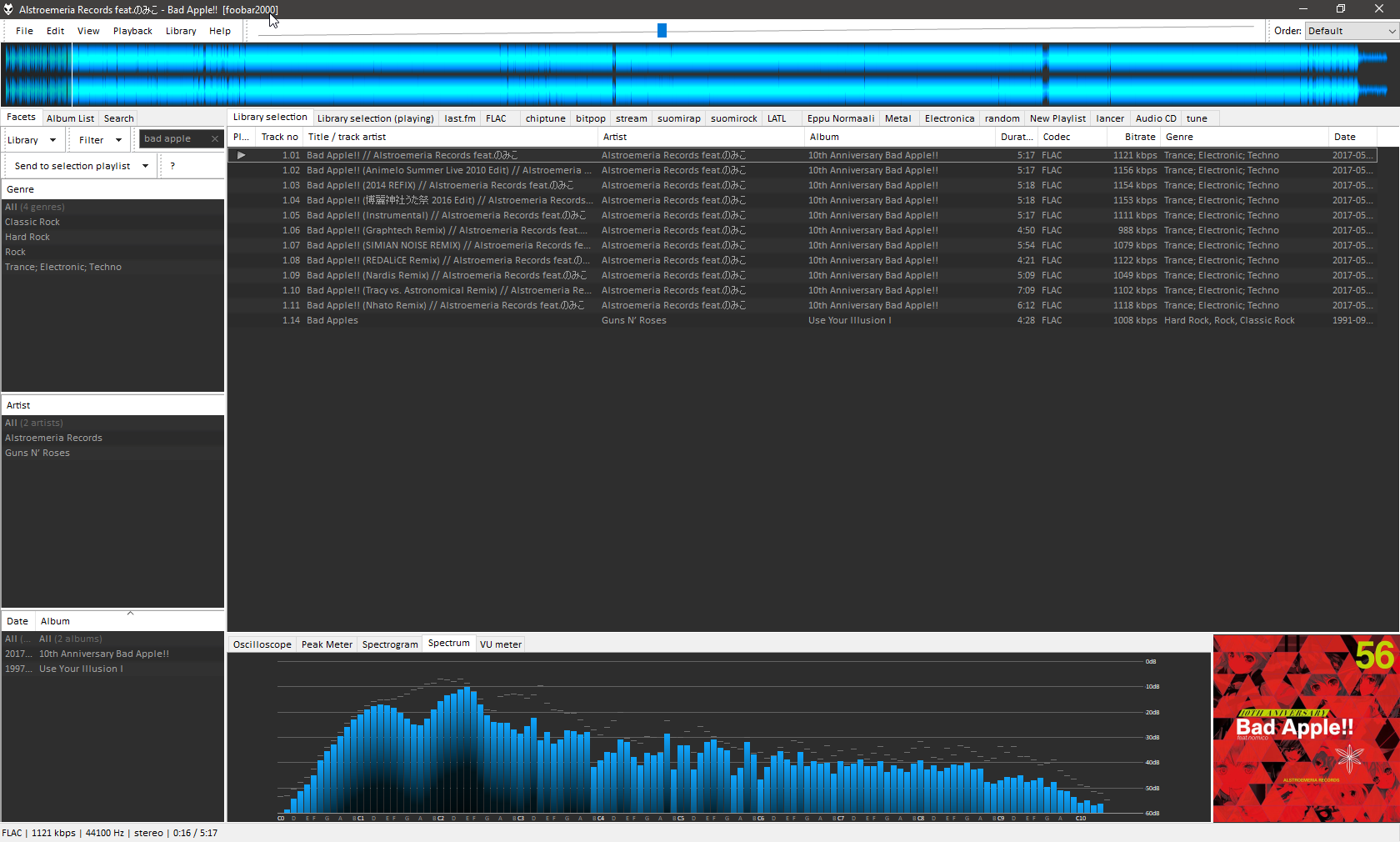The image size is (1400, 842).
Task: Select 'Guns N' Roses' in the Artist facet
Action: pos(37,453)
